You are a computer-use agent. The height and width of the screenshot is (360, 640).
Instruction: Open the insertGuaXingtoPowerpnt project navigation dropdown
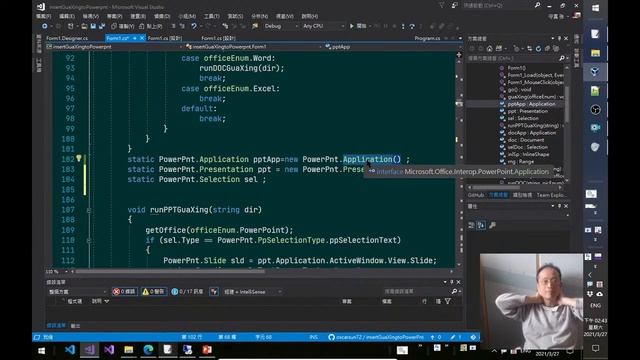[x=114, y=47]
